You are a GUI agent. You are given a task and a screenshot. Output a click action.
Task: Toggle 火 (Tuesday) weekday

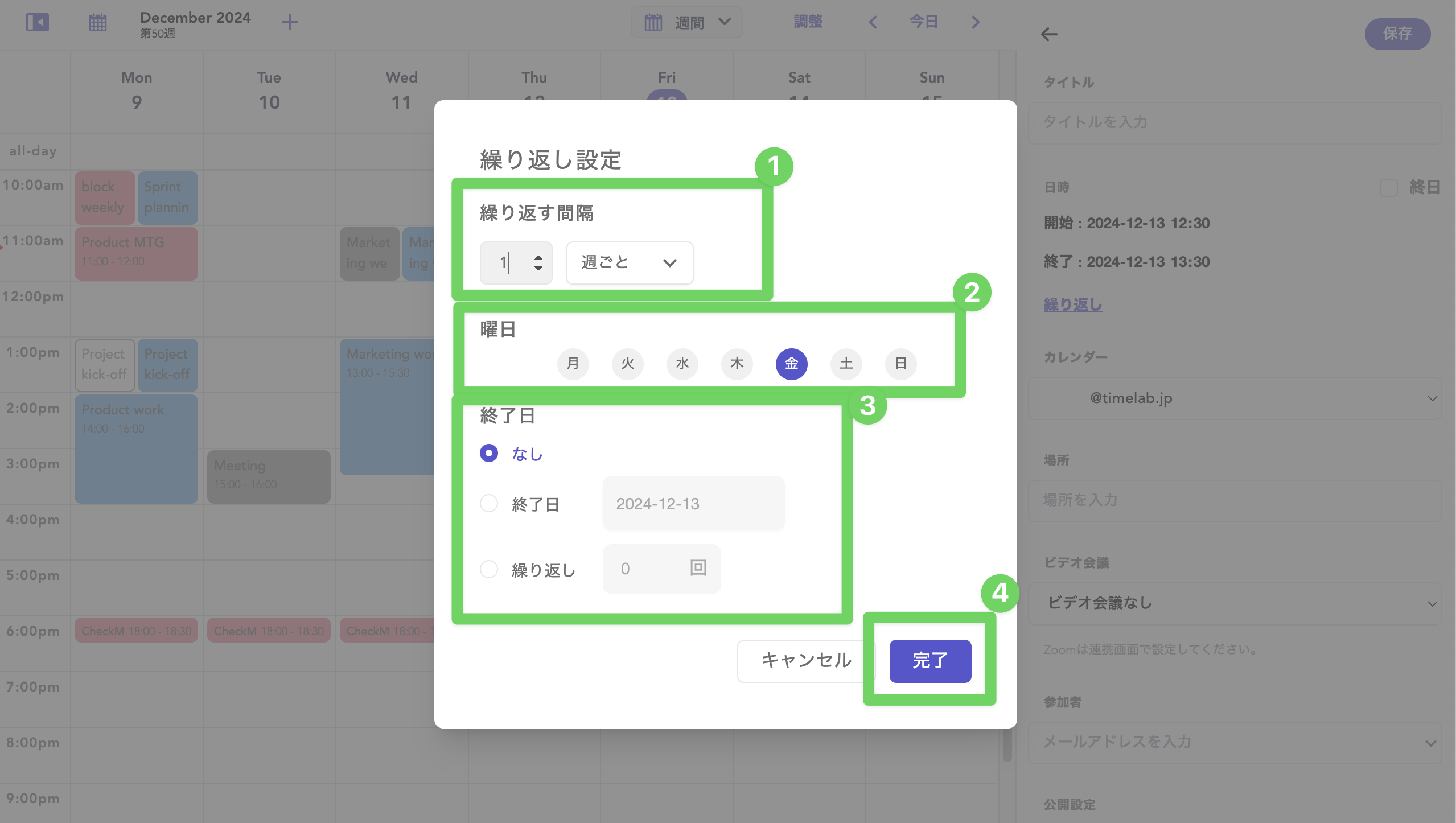pyautogui.click(x=627, y=364)
